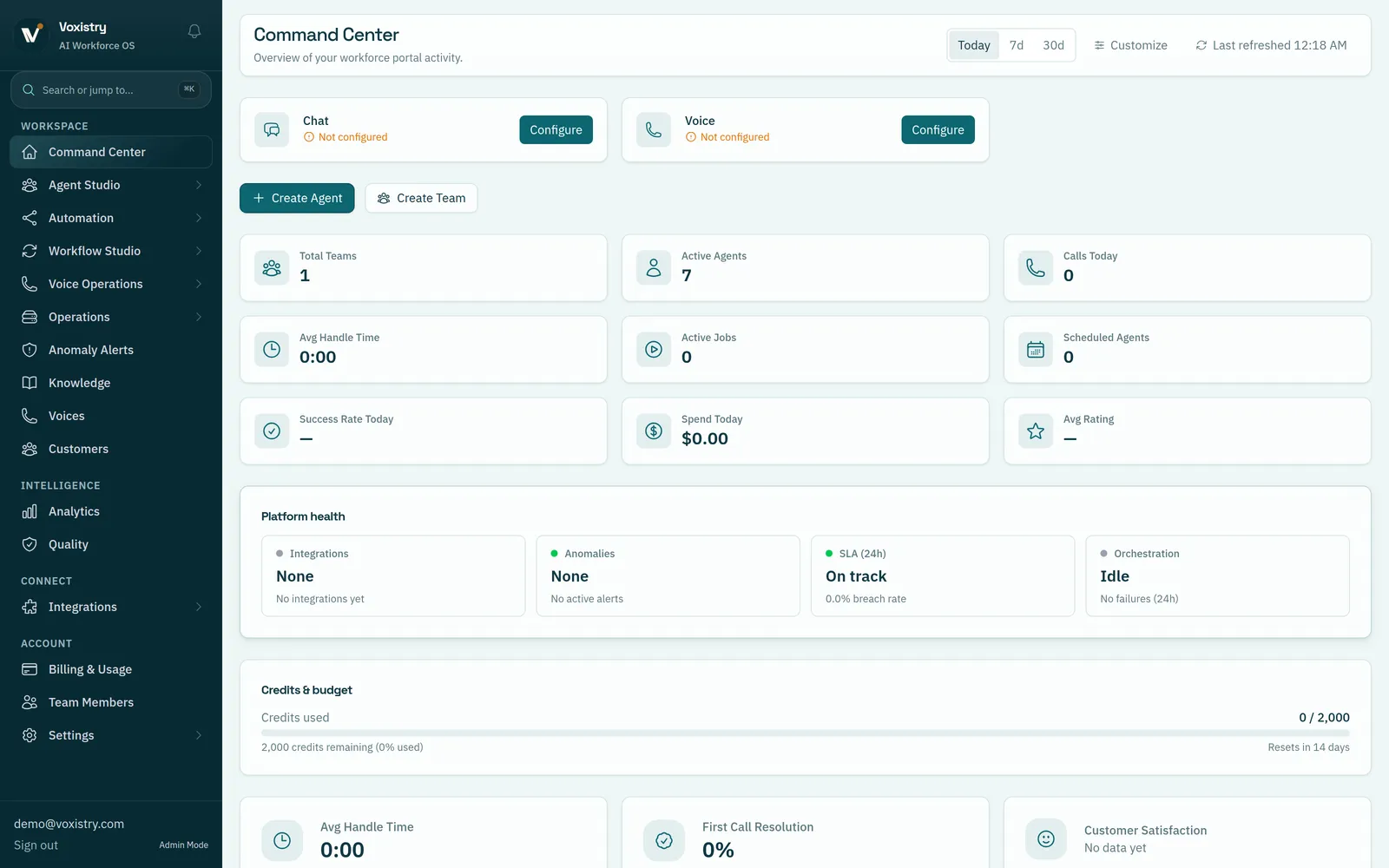Open Analytics in the sidebar

click(111, 511)
